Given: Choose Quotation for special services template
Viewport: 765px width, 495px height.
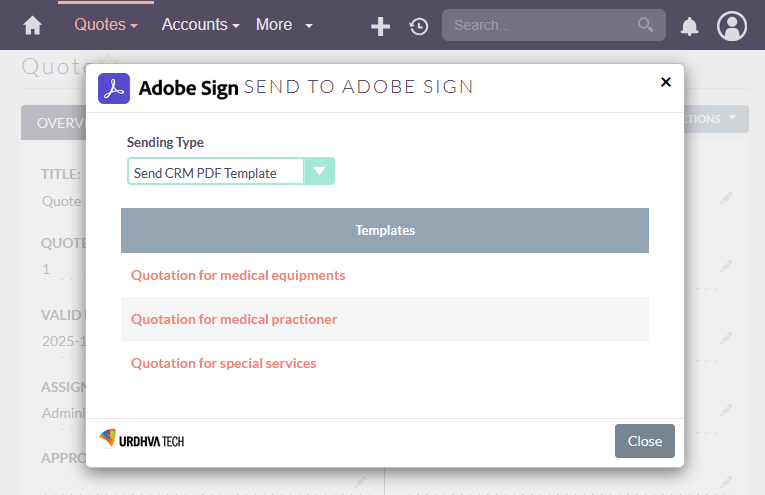Looking at the screenshot, I should 223,363.
